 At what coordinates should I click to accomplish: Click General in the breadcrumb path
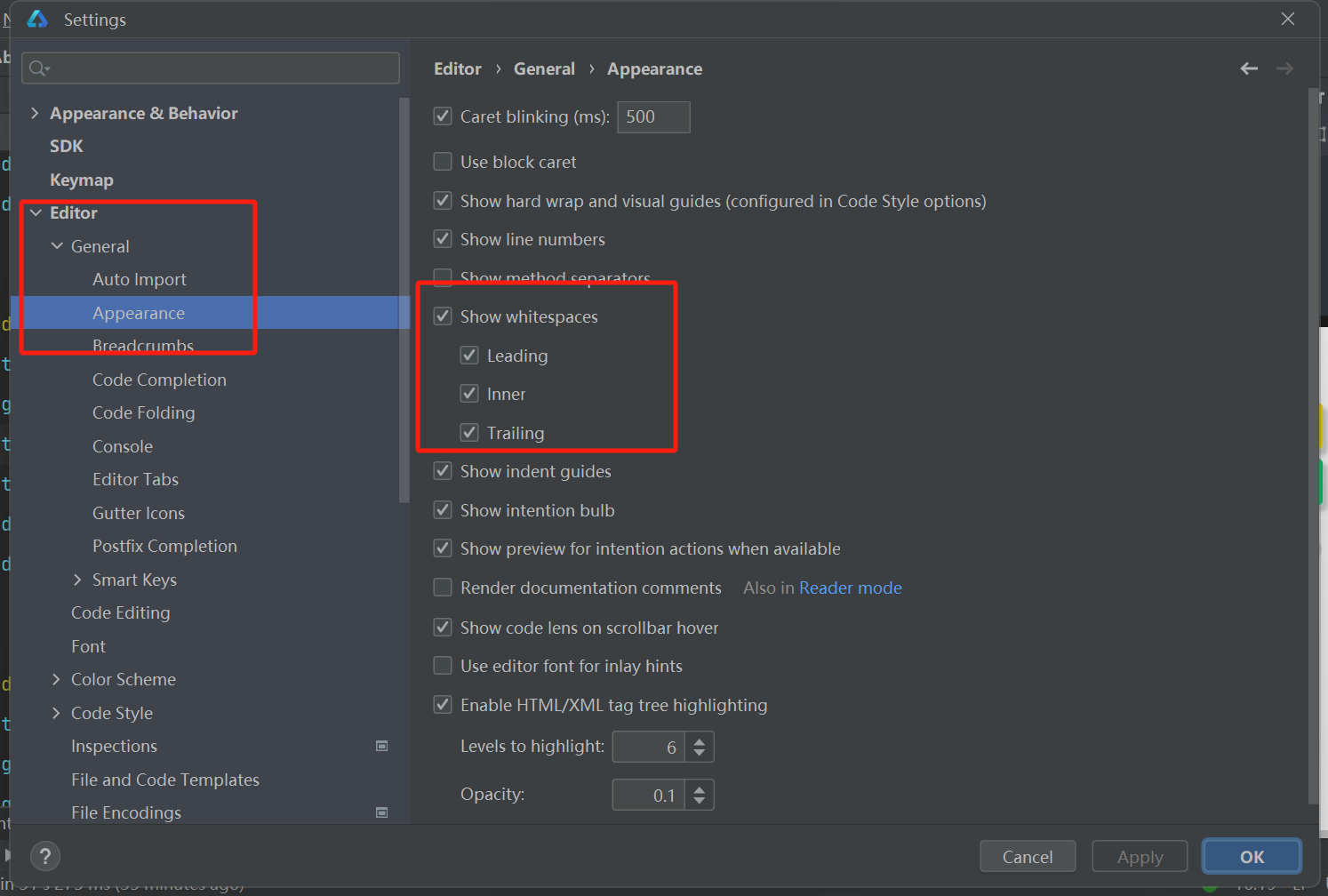(x=544, y=68)
